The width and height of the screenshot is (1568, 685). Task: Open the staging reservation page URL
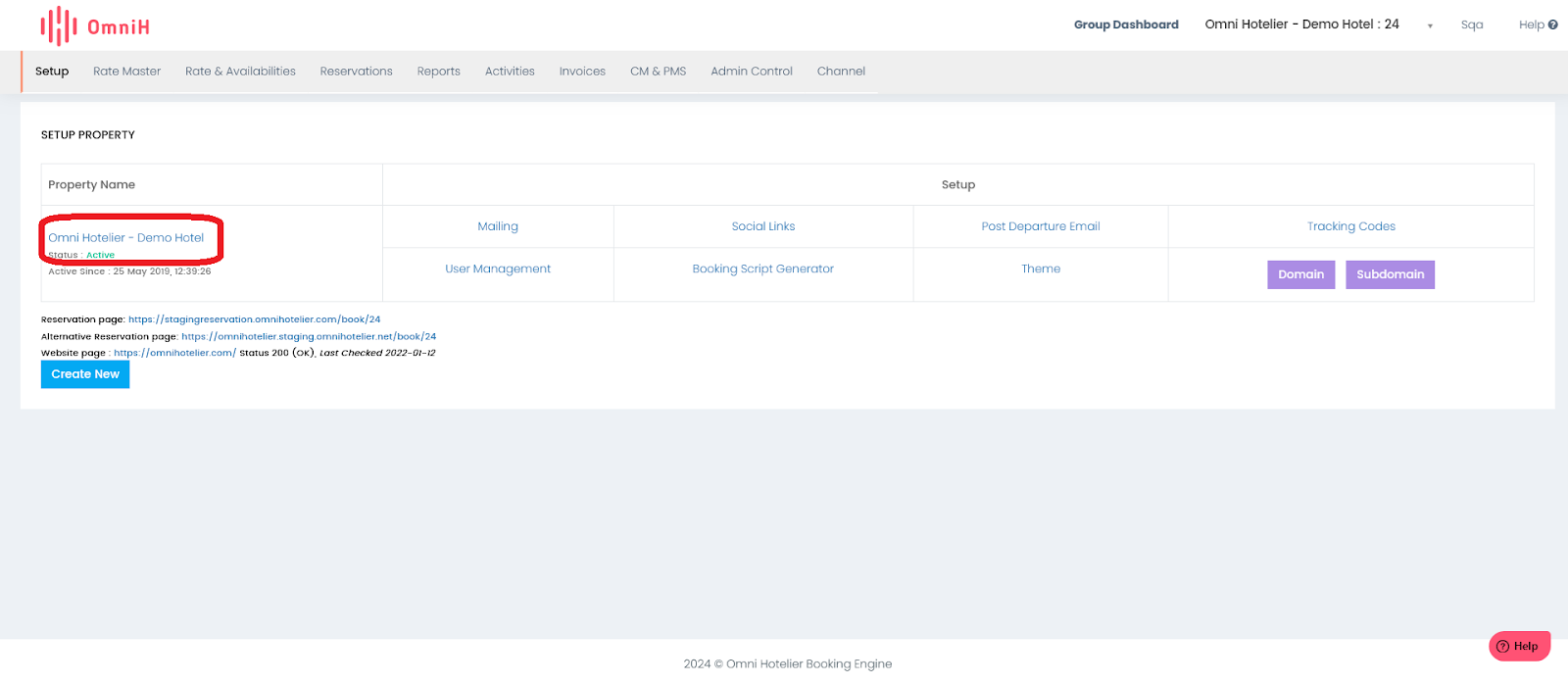[254, 319]
